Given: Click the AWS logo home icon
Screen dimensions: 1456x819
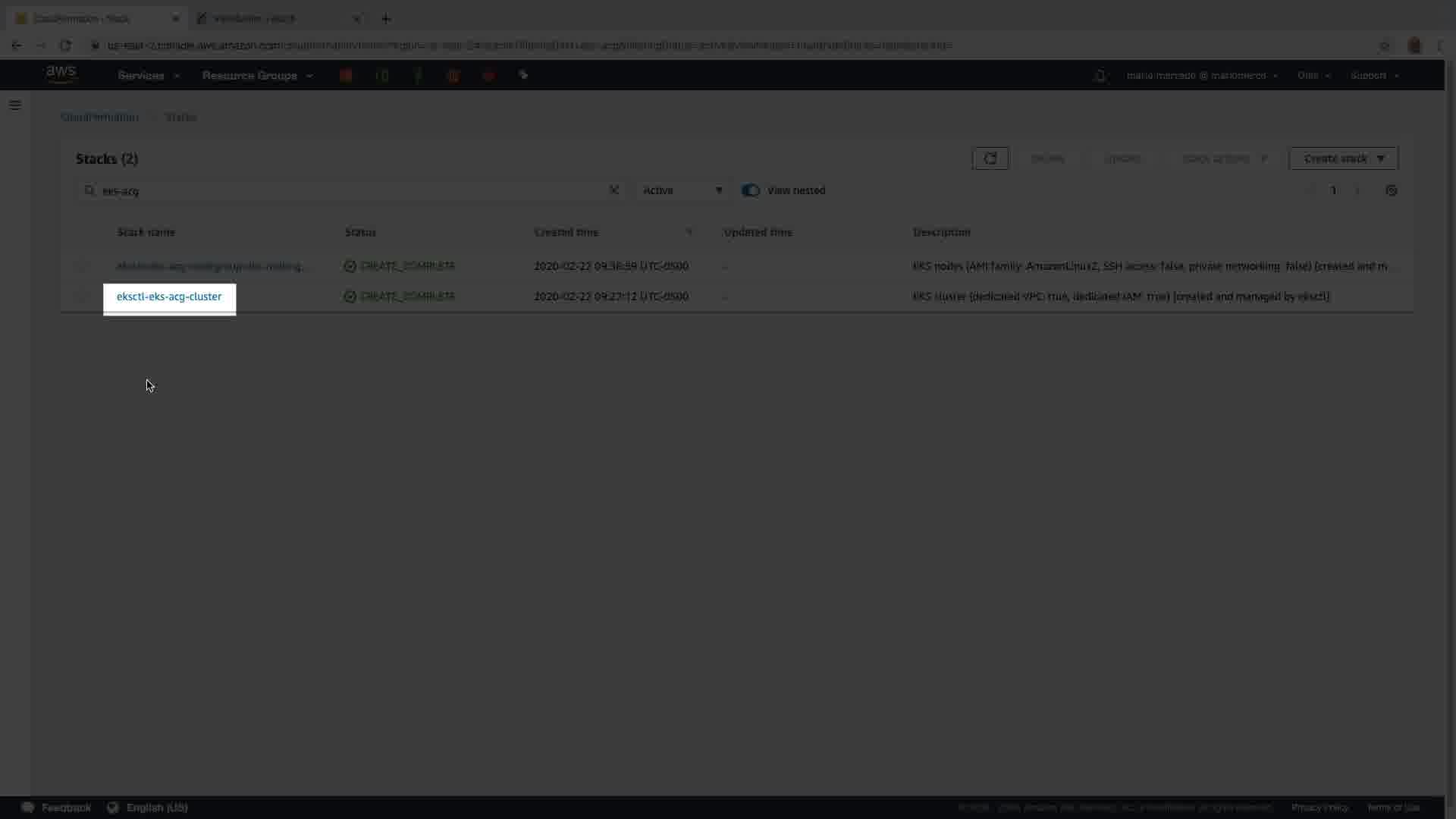Looking at the screenshot, I should coord(61,74).
